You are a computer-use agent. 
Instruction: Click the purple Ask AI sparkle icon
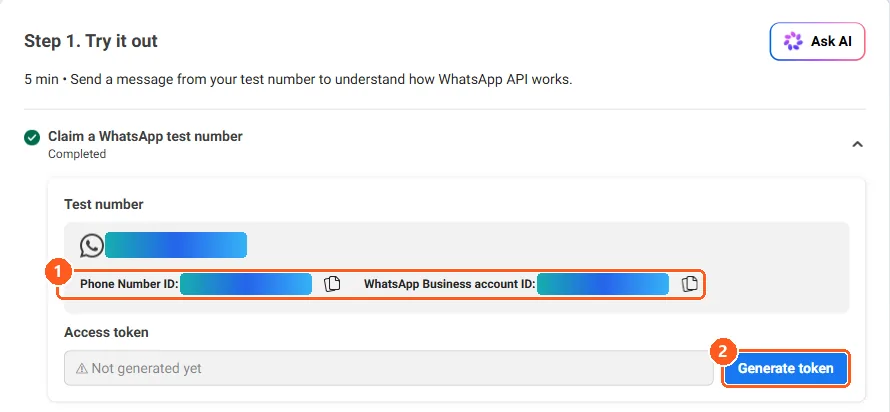(x=793, y=41)
